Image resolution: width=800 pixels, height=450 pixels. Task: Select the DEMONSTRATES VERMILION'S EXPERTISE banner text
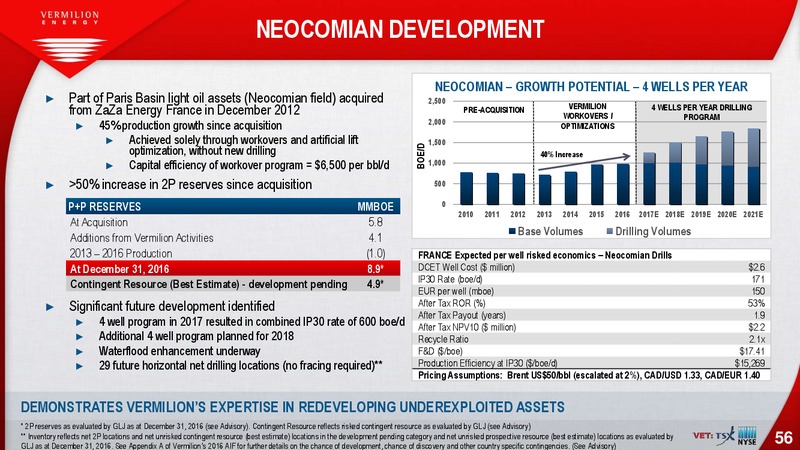click(292, 407)
